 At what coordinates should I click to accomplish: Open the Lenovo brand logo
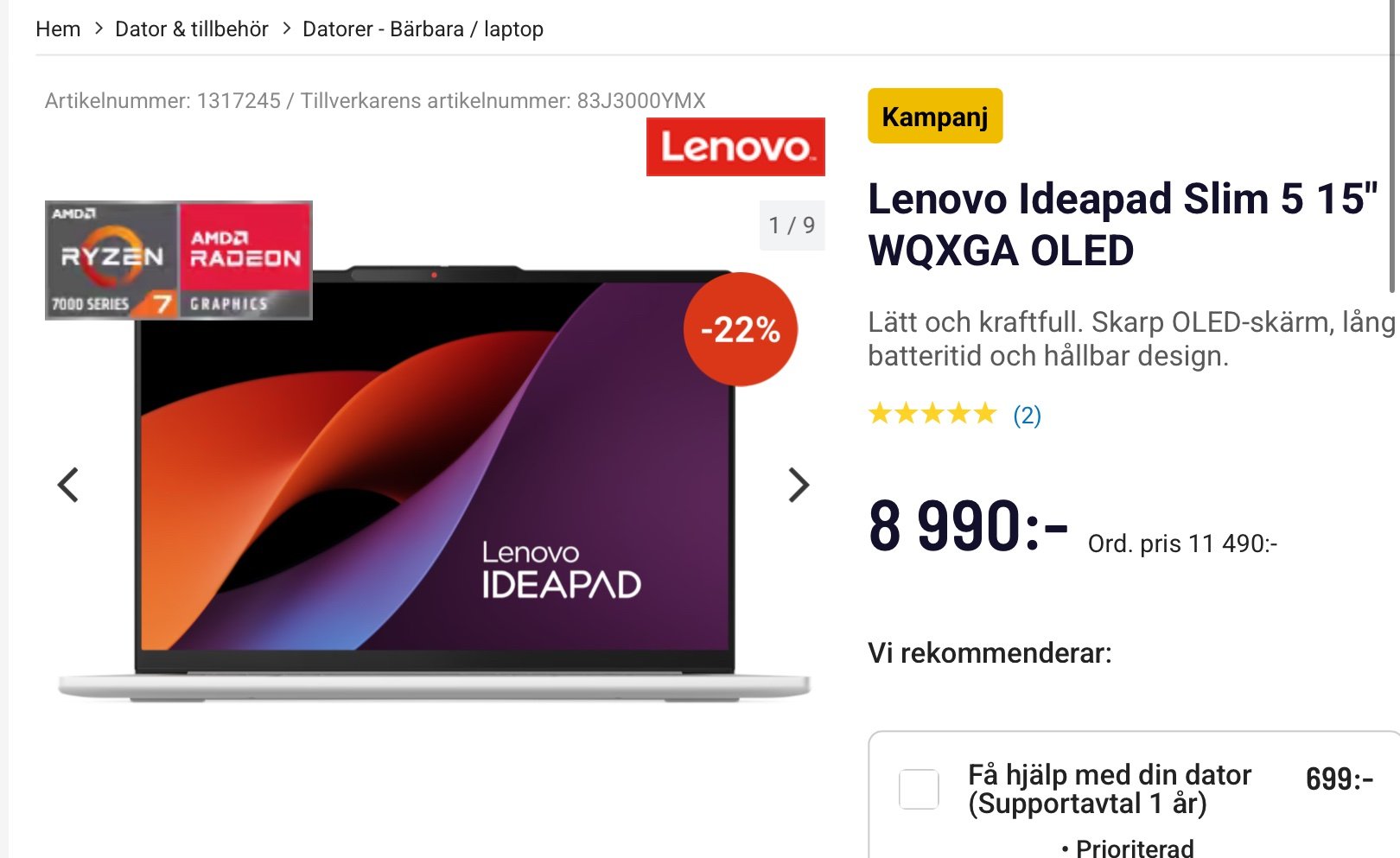tap(735, 147)
